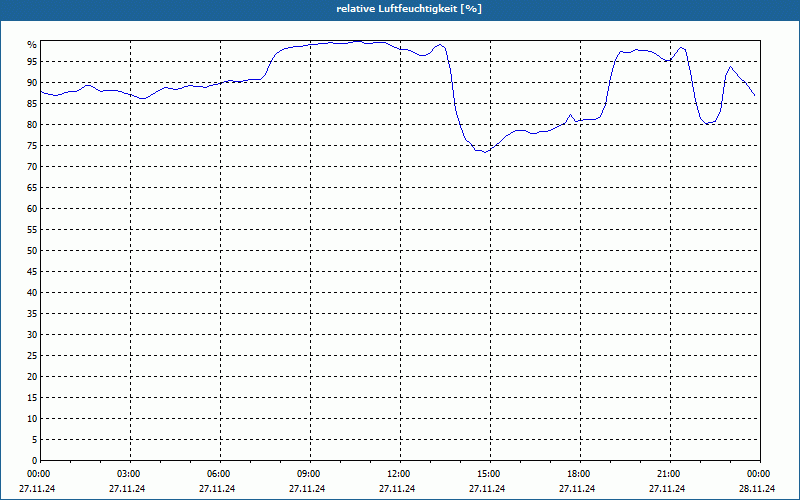Viewport: 800px width, 500px height.
Task: Click the 00:00 time label above 27.11.24
Action: pyautogui.click(x=38, y=474)
